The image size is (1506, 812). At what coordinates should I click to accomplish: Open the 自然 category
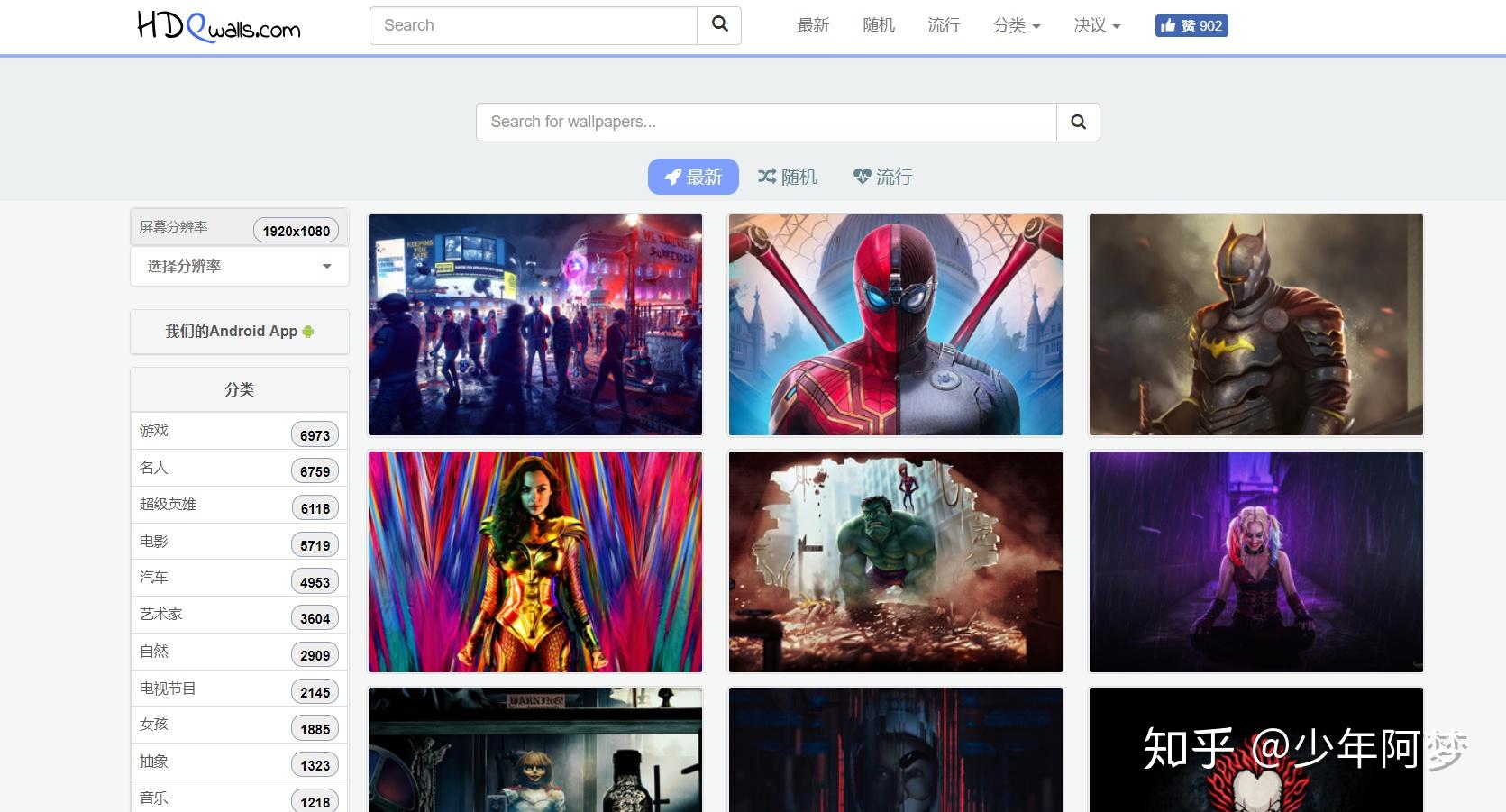click(240, 652)
